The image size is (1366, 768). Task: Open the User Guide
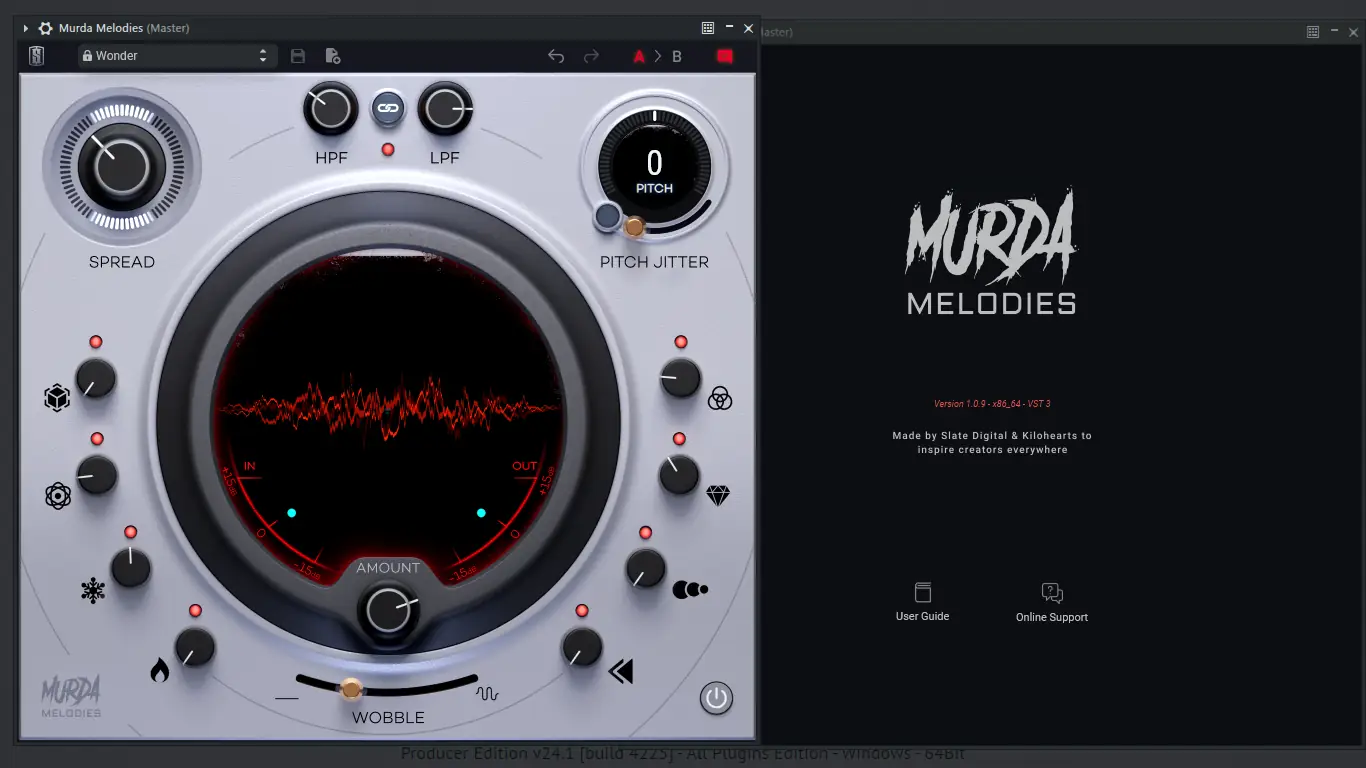click(922, 602)
